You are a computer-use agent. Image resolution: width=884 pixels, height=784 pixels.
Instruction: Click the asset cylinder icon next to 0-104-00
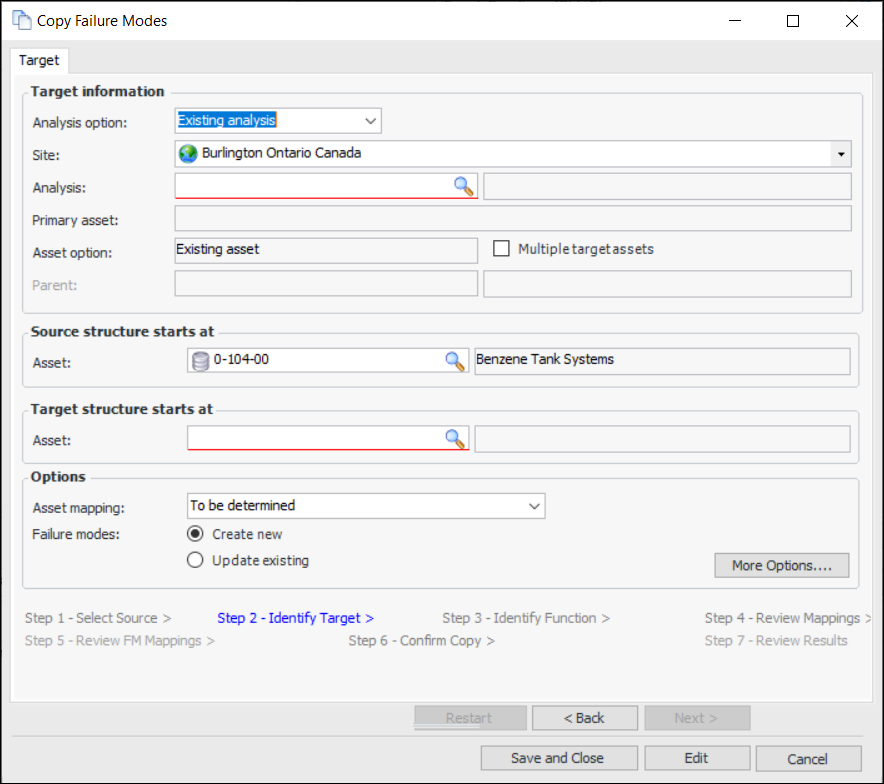(200, 360)
